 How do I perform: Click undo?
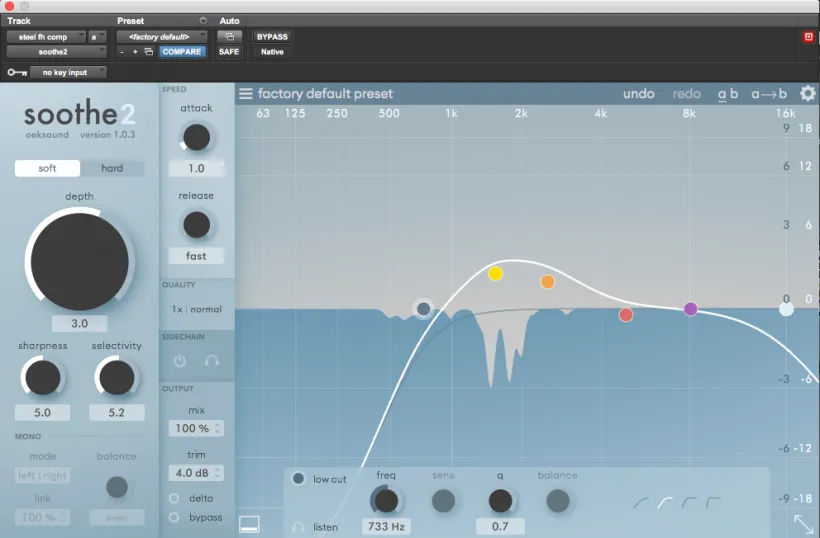tap(639, 94)
